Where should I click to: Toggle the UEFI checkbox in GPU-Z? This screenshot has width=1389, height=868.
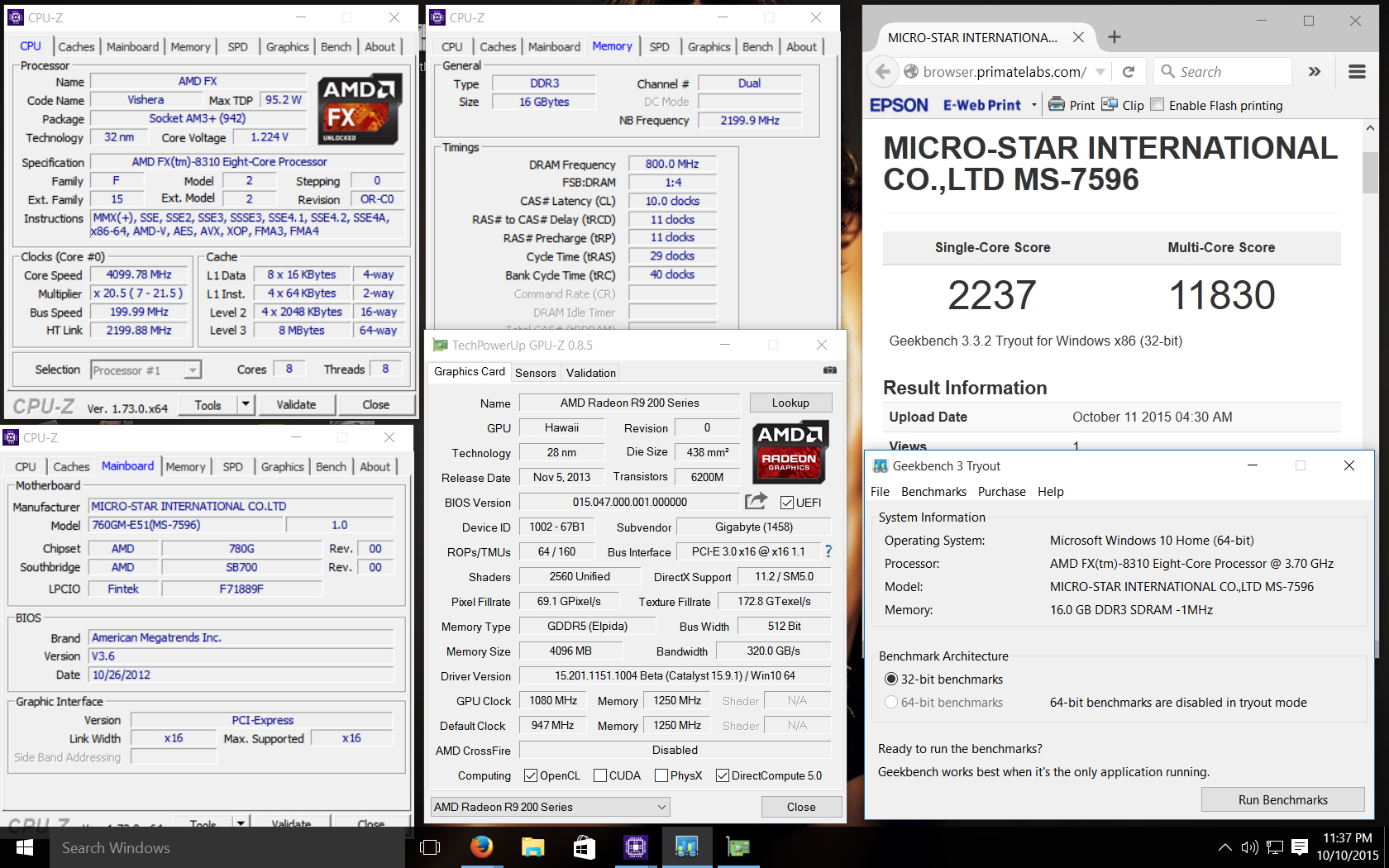787,503
